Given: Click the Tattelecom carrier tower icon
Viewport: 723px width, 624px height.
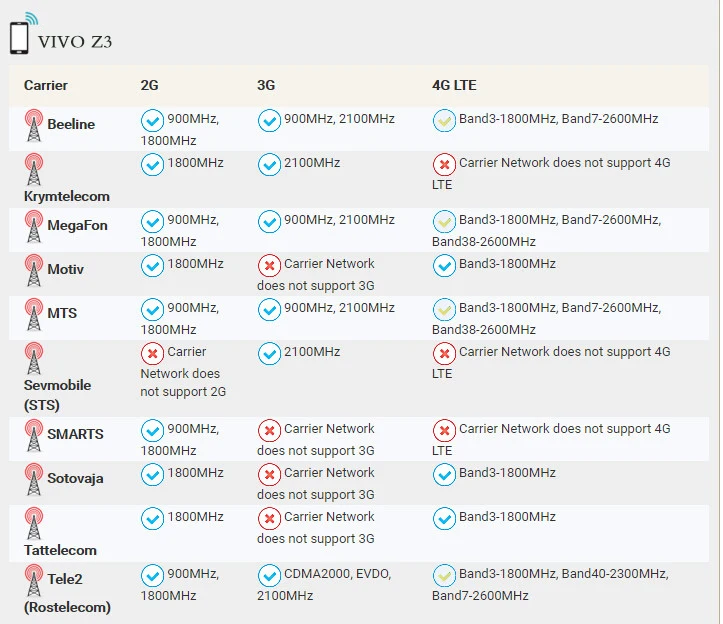Looking at the screenshot, I should pyautogui.click(x=34, y=523).
